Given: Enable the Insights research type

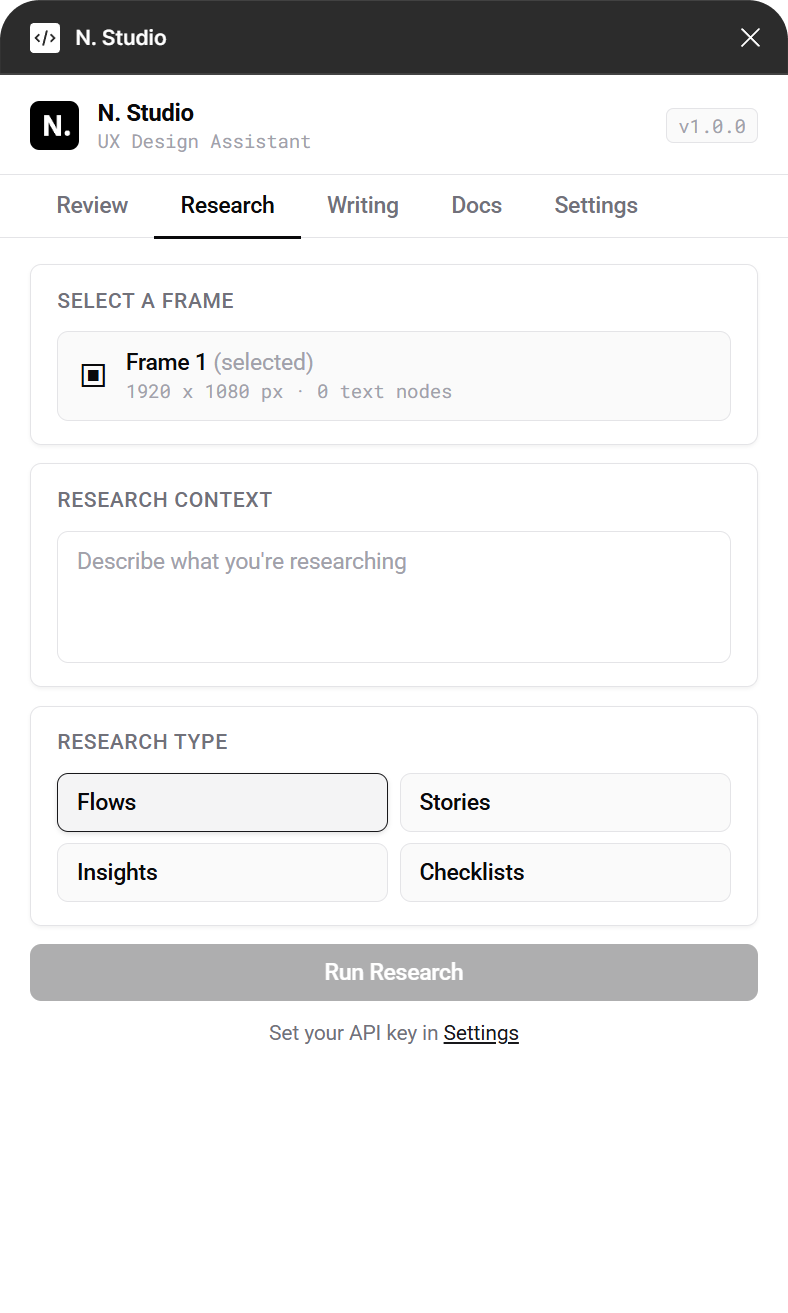Looking at the screenshot, I should tap(222, 872).
